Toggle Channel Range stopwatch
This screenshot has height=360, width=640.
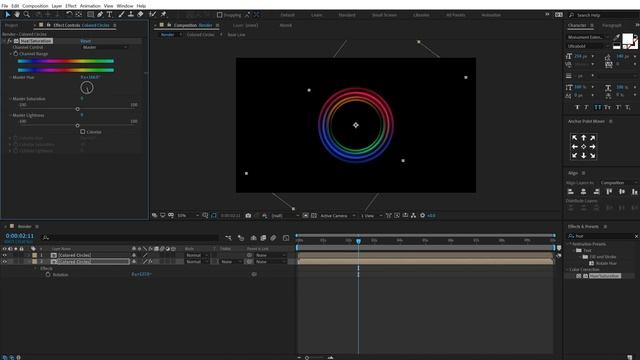pos(16,54)
